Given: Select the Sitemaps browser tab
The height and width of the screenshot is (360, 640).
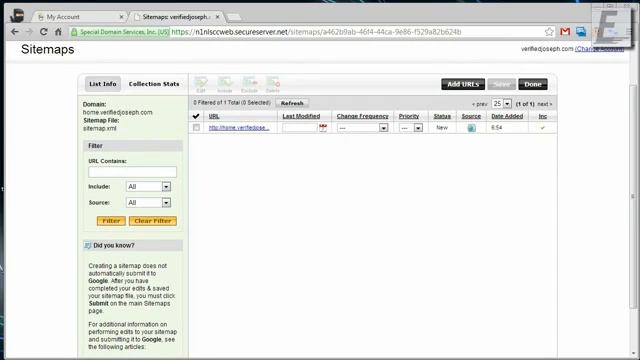Looking at the screenshot, I should (x=177, y=17).
